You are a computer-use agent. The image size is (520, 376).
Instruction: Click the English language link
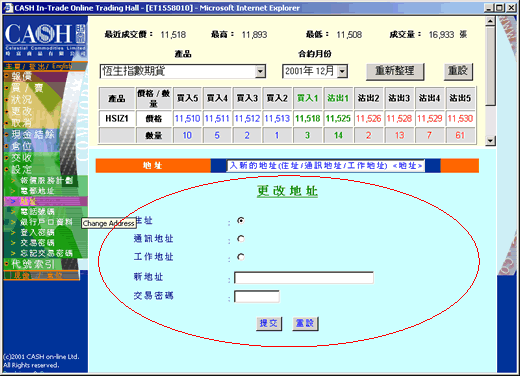point(62,66)
